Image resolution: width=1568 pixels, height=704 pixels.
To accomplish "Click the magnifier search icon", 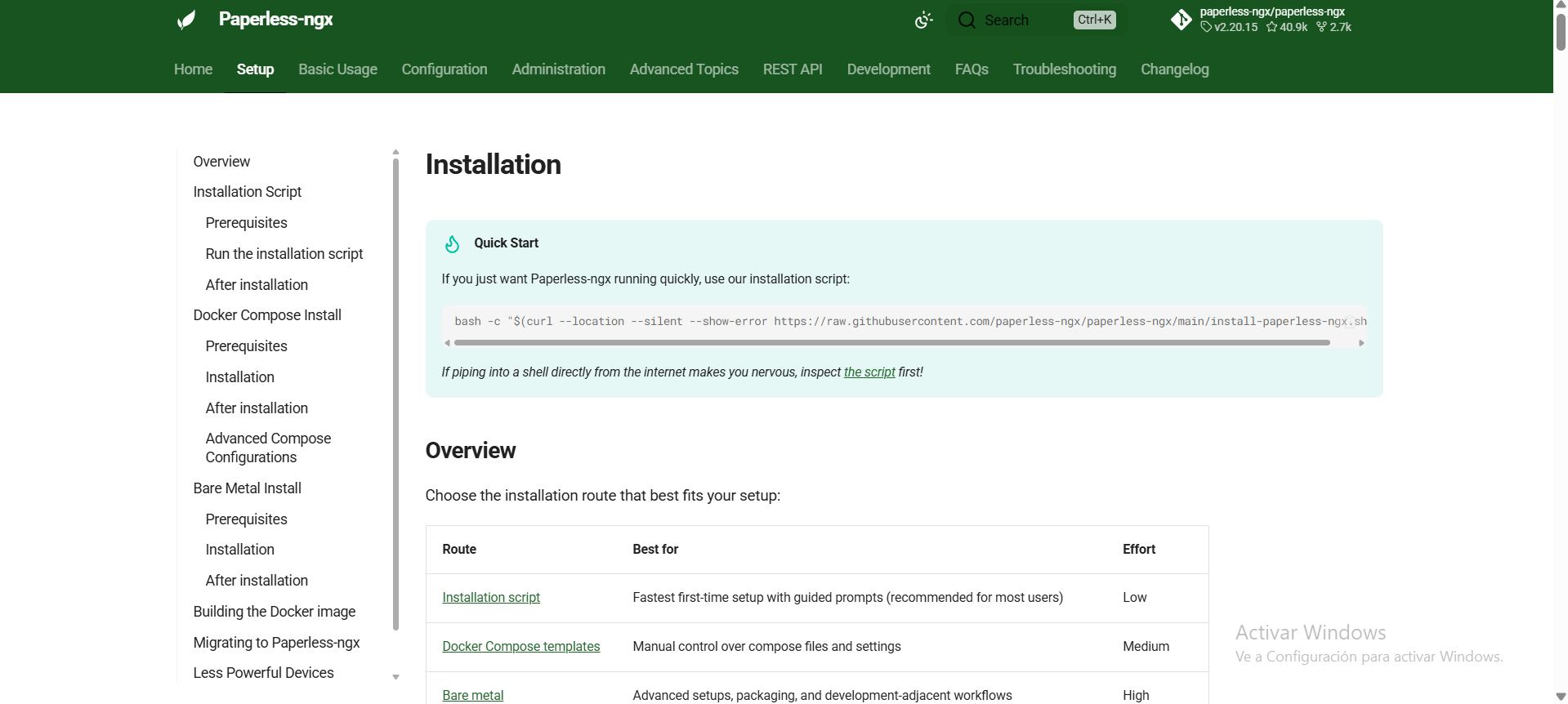I will (x=967, y=20).
